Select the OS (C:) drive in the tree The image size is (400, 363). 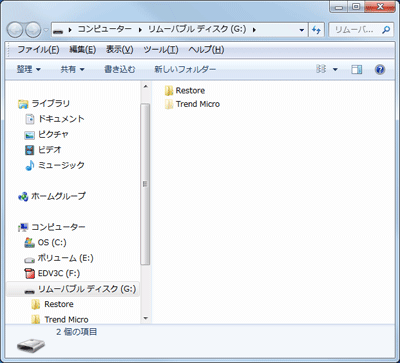click(45, 243)
